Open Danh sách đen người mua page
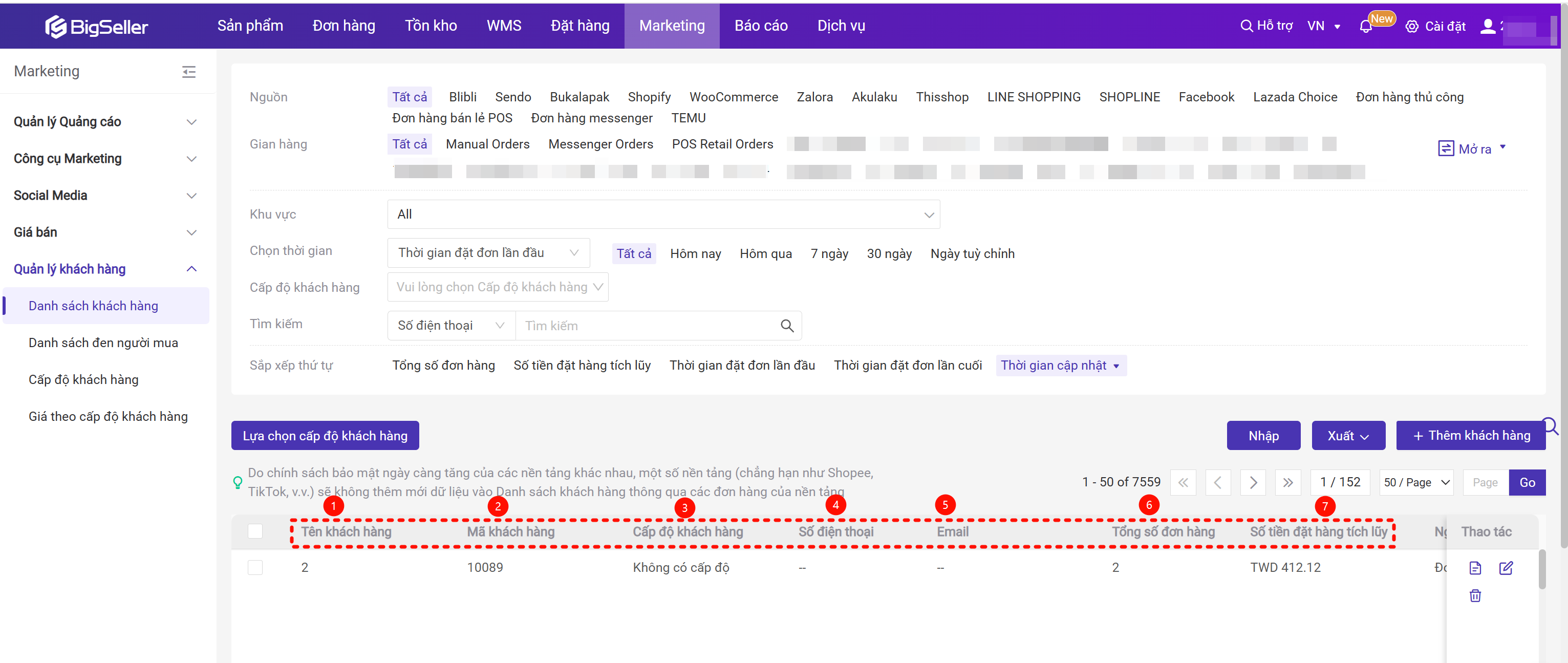This screenshot has height=663, width=1568. [x=103, y=343]
